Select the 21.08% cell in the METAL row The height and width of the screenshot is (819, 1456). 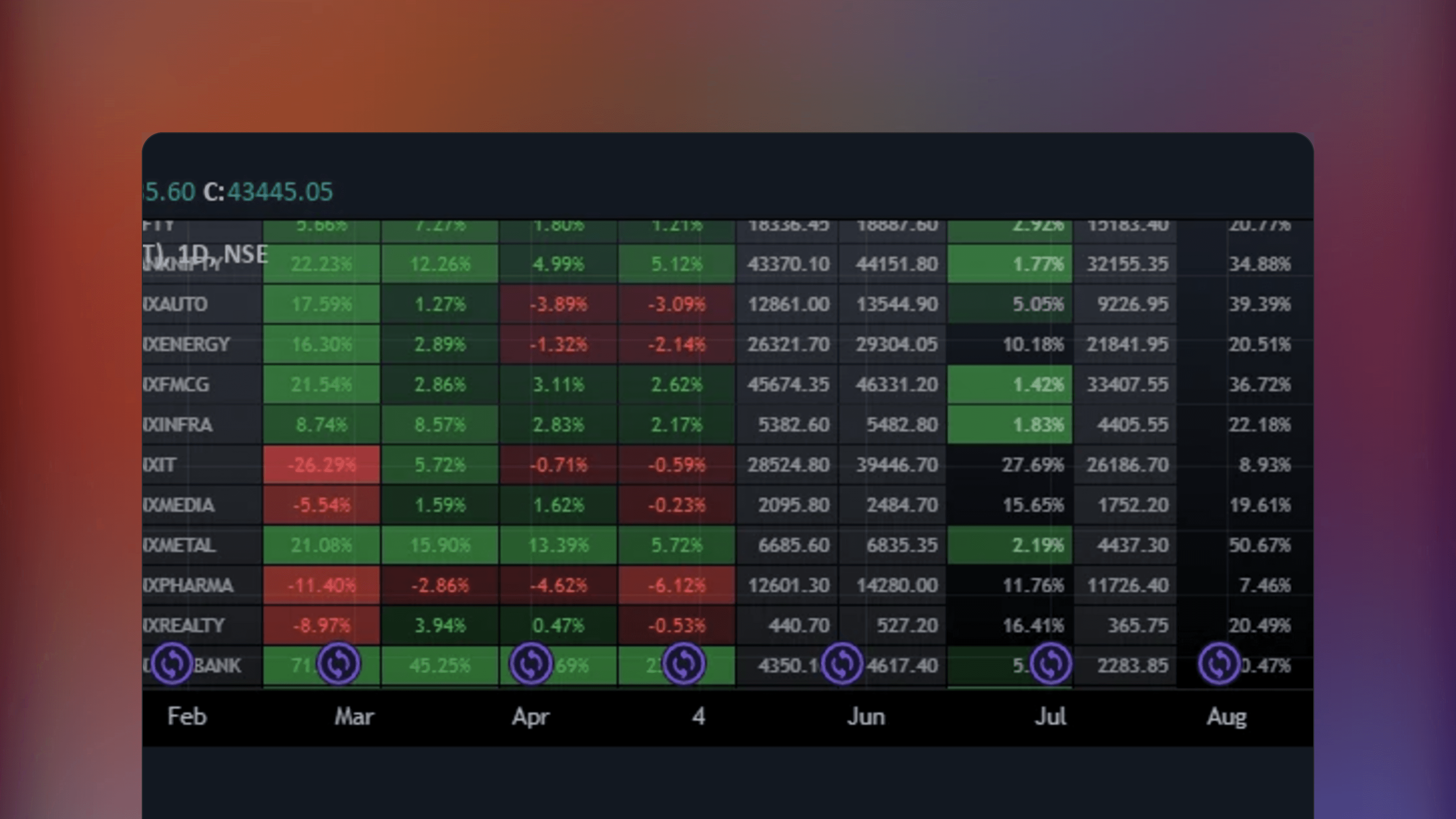pyautogui.click(x=321, y=545)
